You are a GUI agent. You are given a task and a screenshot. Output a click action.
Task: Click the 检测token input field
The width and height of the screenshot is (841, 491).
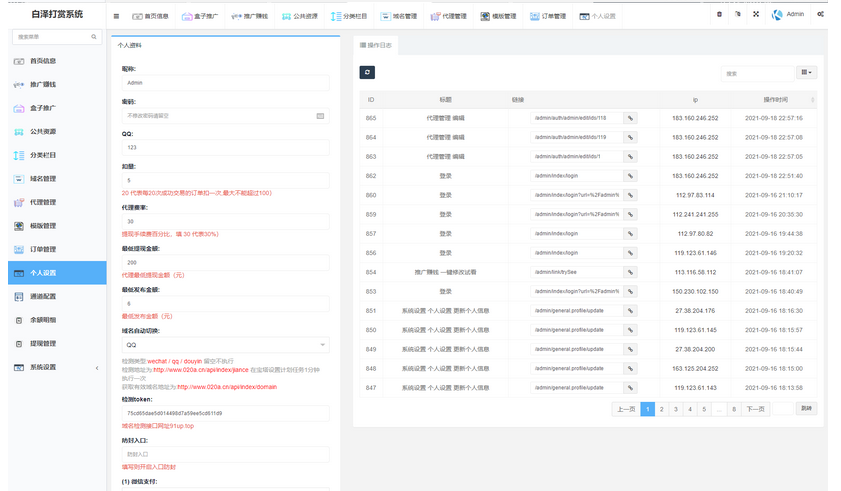point(225,414)
